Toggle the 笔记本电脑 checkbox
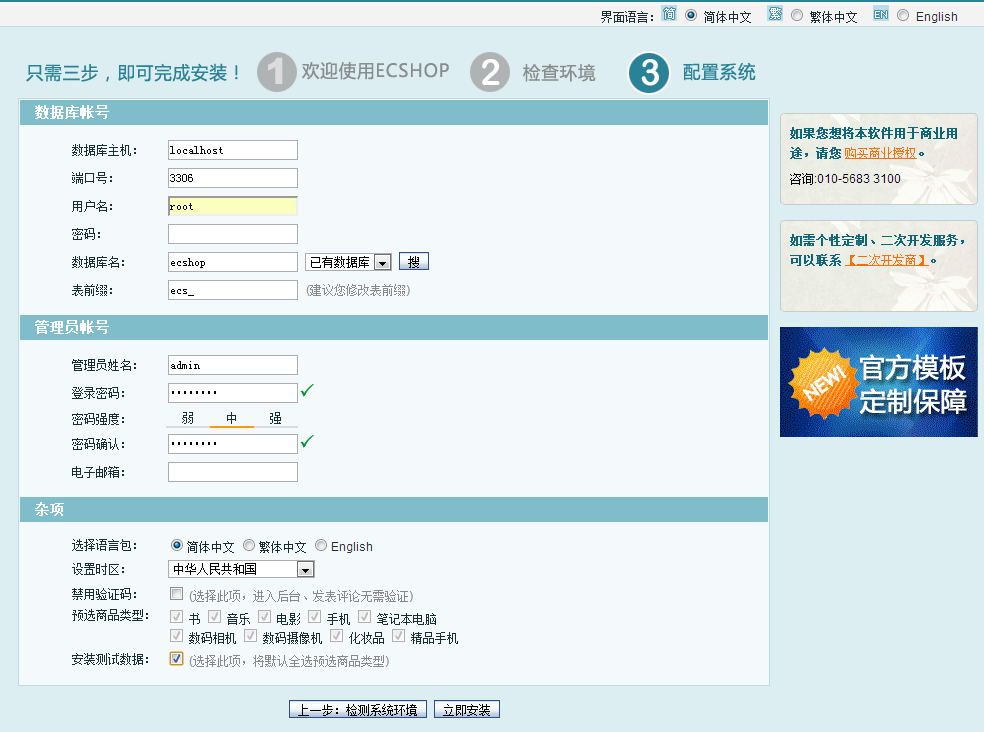This screenshot has height=732, width=984. (365, 616)
